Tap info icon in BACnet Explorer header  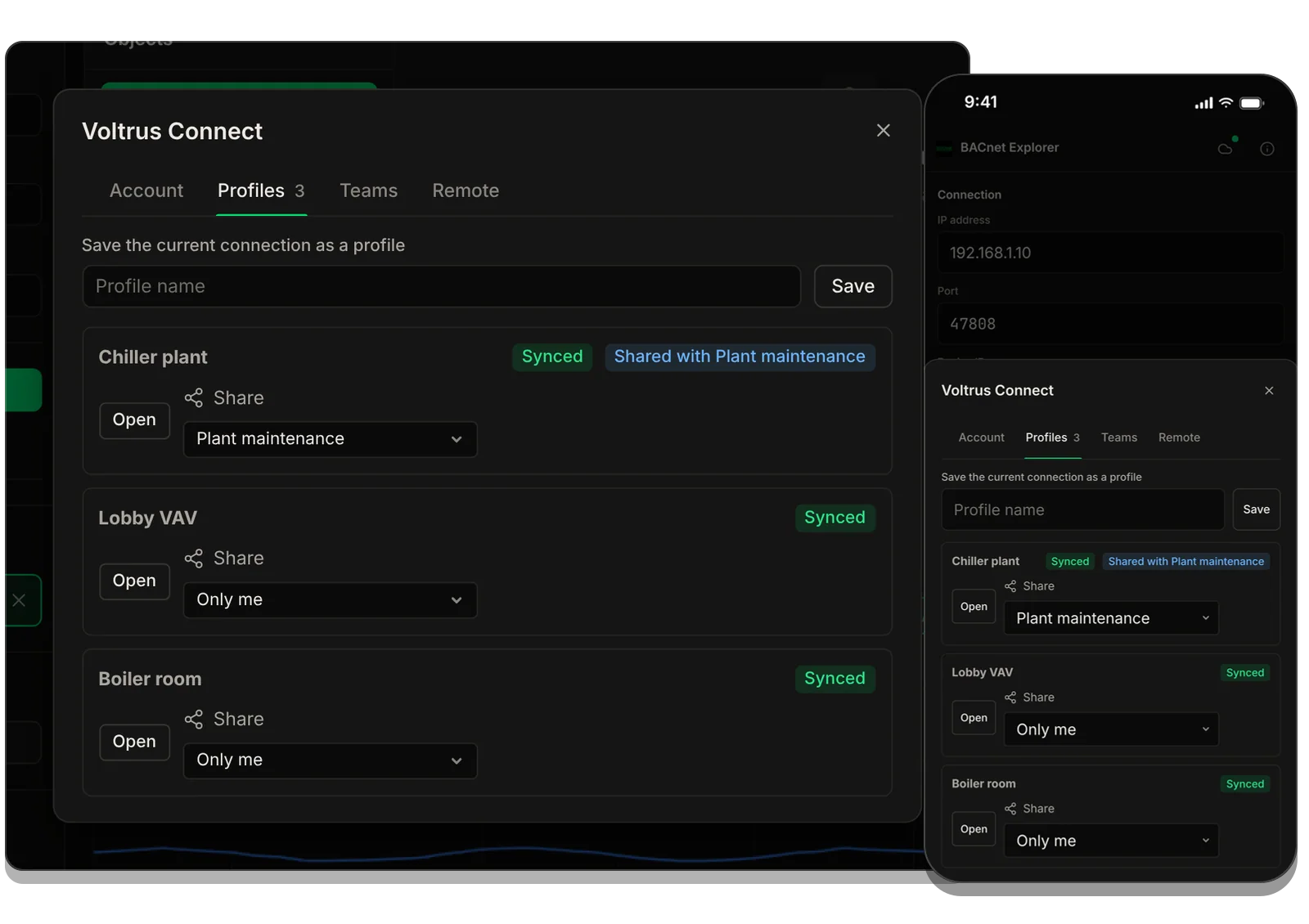pos(1267,149)
